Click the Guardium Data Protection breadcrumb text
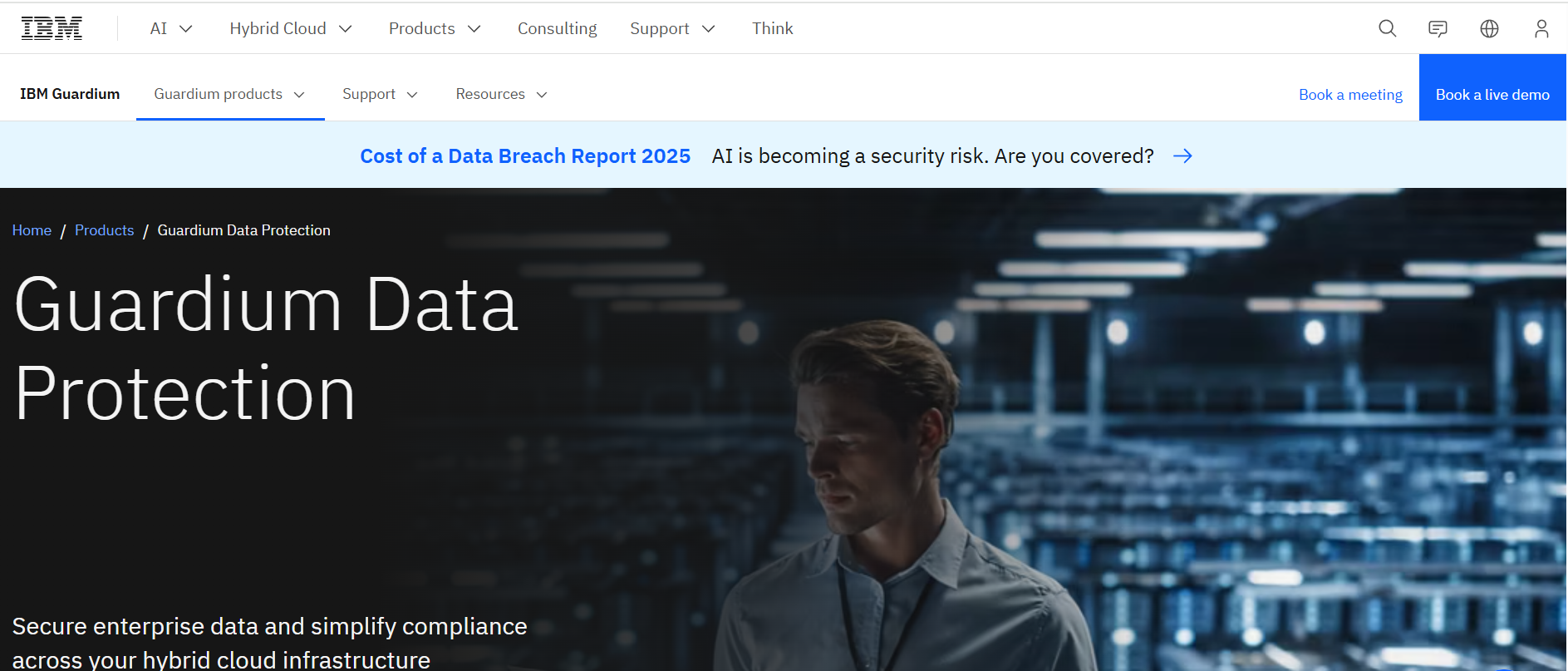1568x671 pixels. coord(243,230)
